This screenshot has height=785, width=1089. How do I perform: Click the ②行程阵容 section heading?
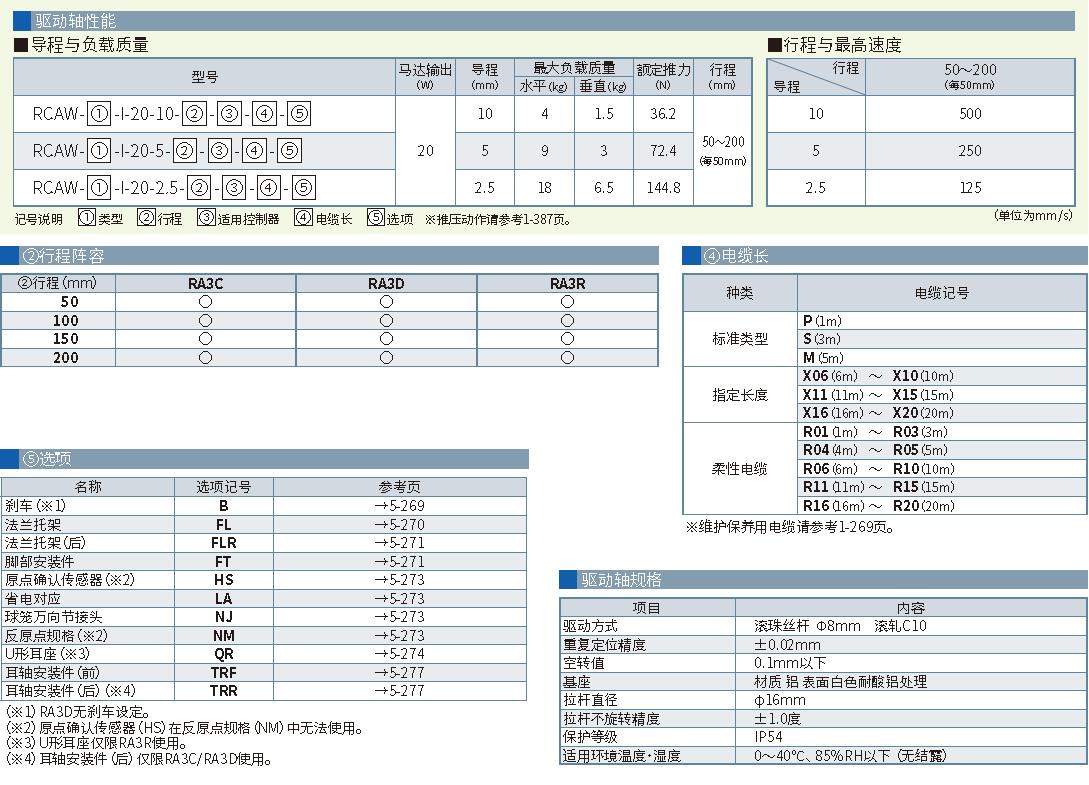click(63, 256)
